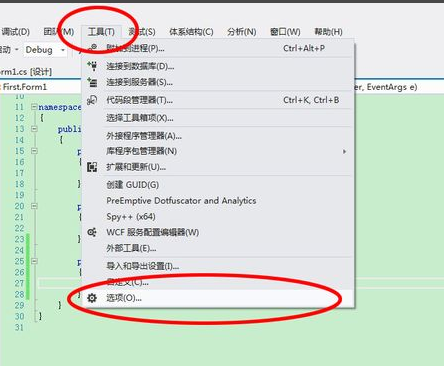Collapse the namespace block at line 11
Image resolution: width=444 pixels, height=366 pixels.
[34, 107]
